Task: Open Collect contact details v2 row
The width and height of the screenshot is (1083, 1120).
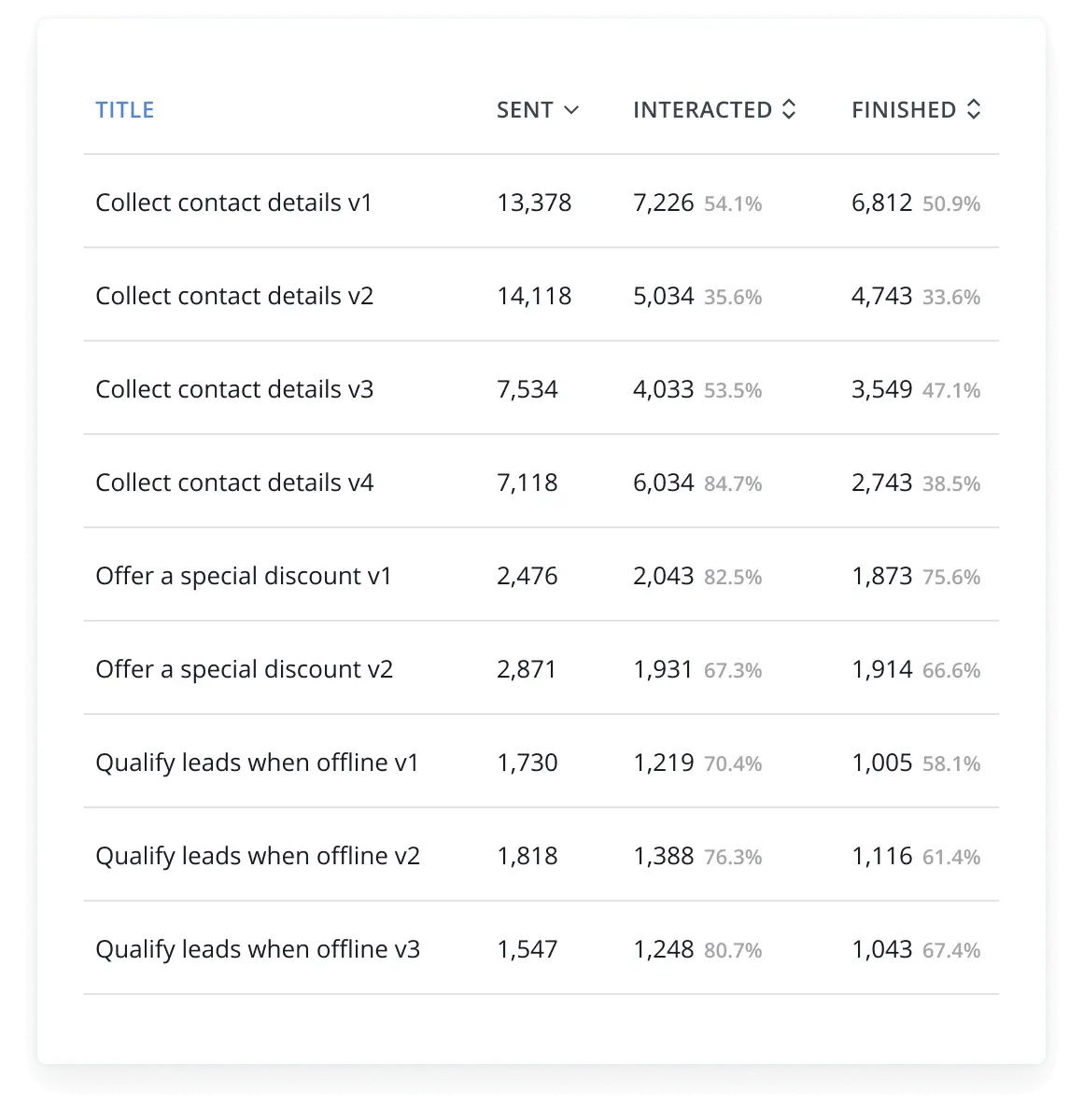Action: pos(234,296)
